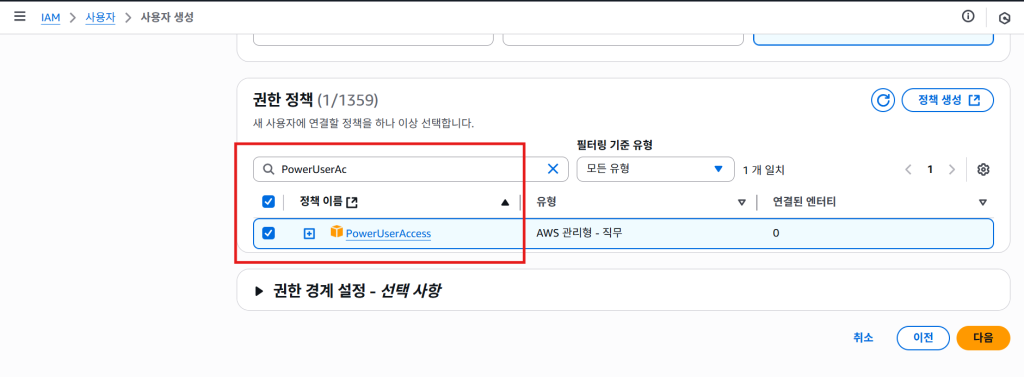Sort by 연결된 엔터티 column arrow
1024x377 pixels.
coord(983,203)
